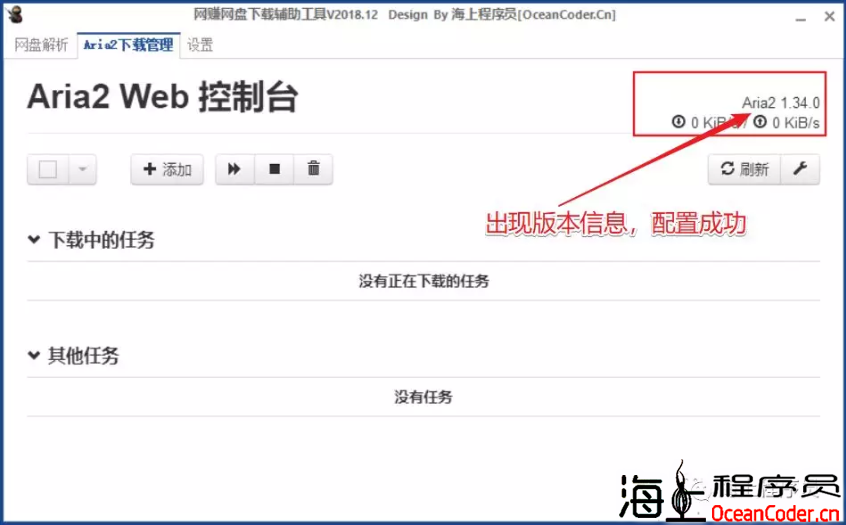Click the square stop icon
The width and height of the screenshot is (846, 525).
pyautogui.click(x=274, y=169)
